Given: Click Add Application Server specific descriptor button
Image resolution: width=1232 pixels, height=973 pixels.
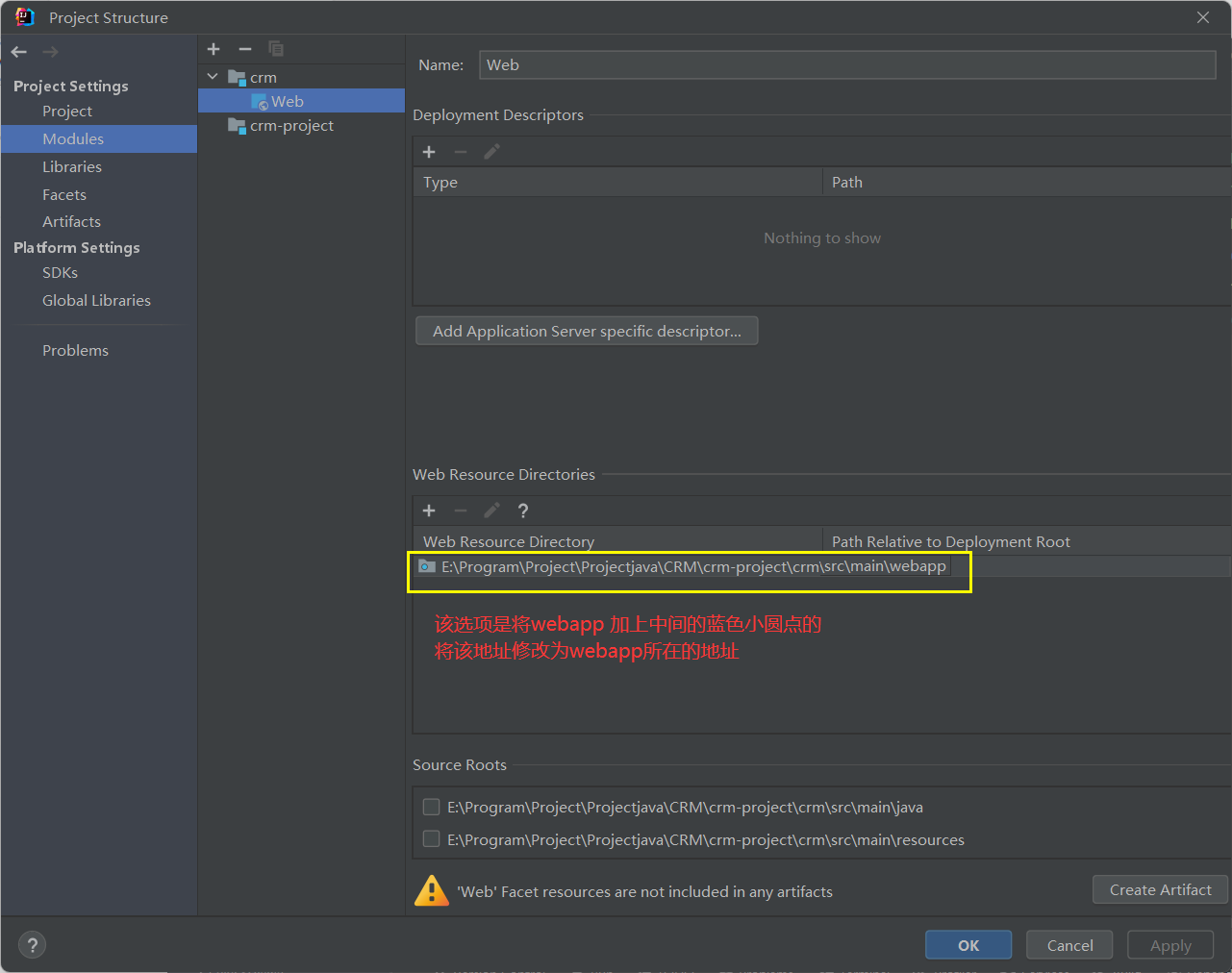Looking at the screenshot, I should 587,331.
